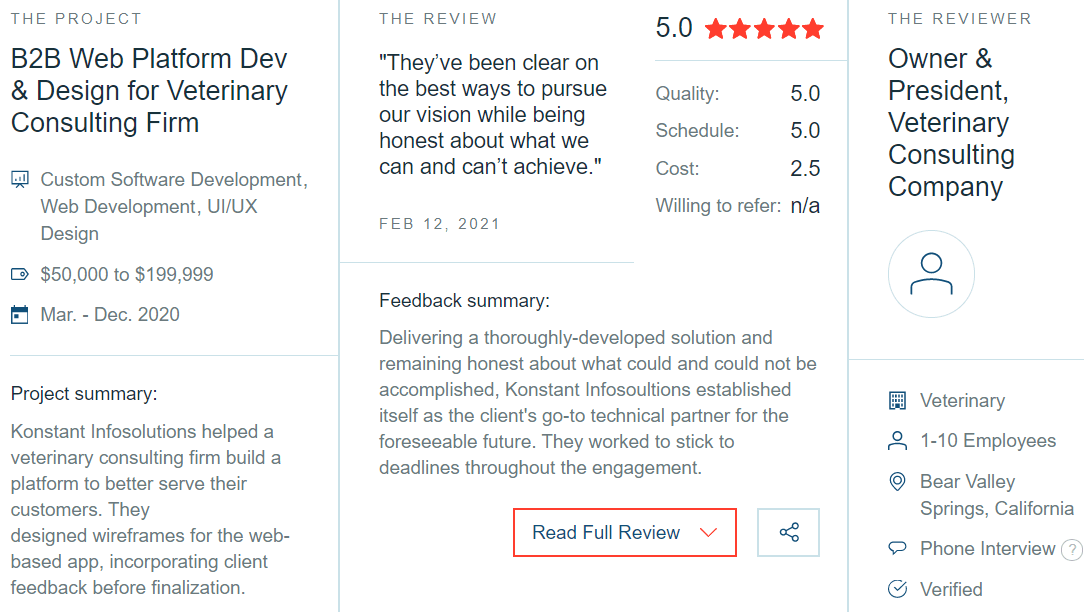This screenshot has width=1091, height=612.
Task: Click the price tag budget icon
Action: coord(20,275)
